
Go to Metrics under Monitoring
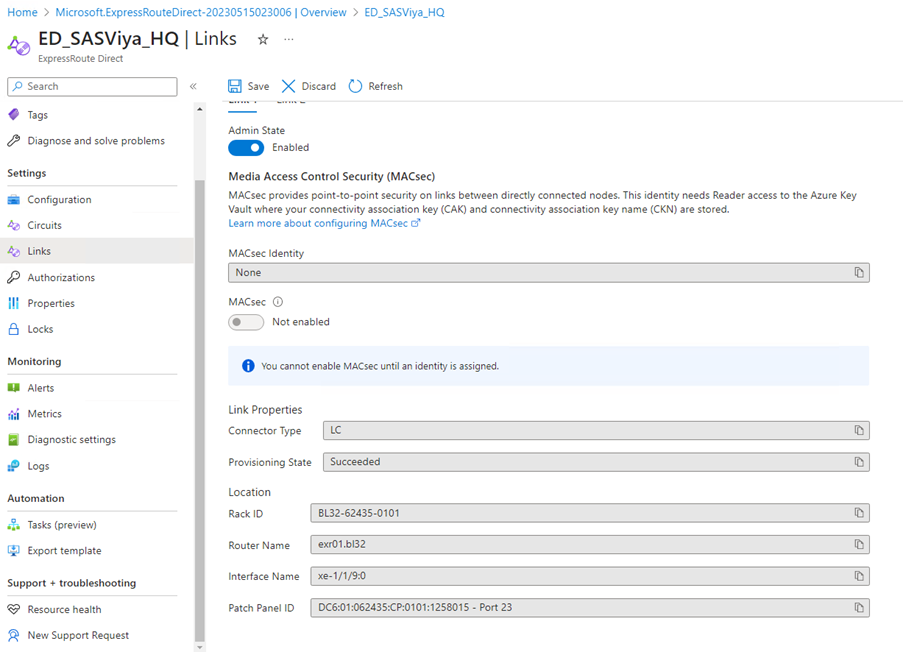pyautogui.click(x=45, y=413)
